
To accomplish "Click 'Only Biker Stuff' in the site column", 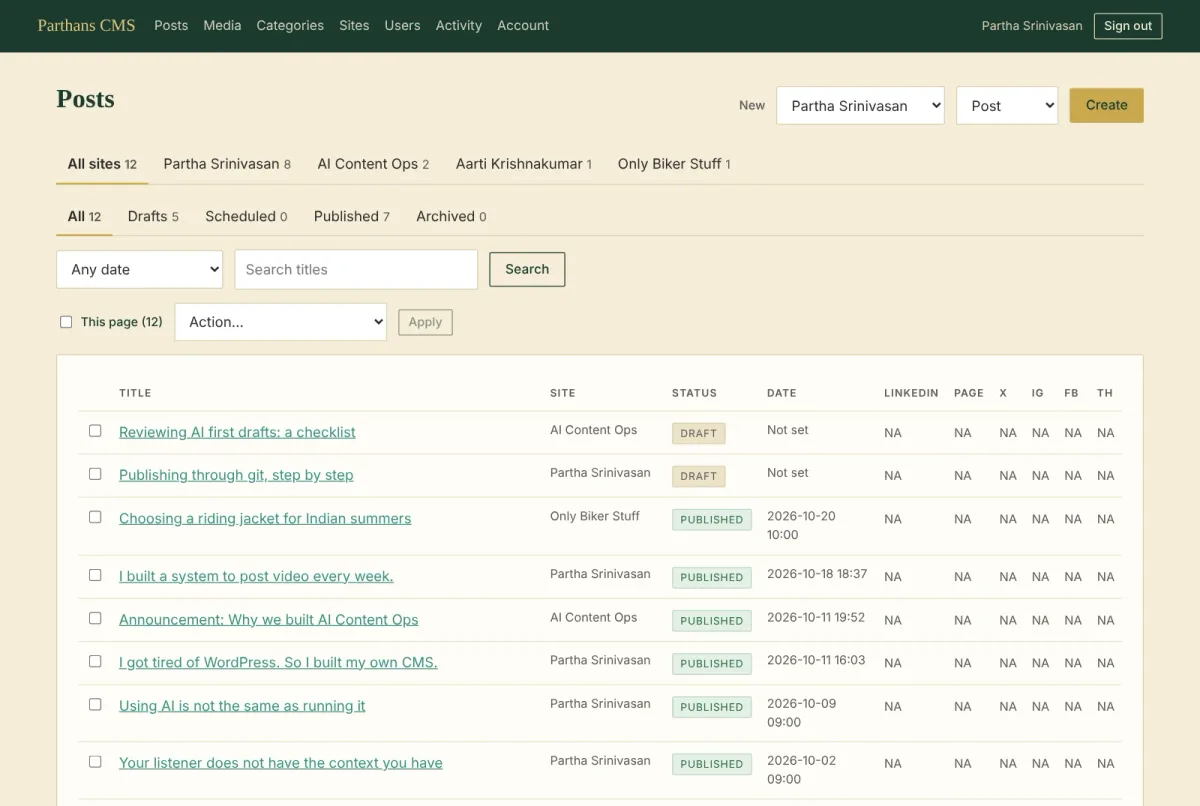I will [595, 516].
